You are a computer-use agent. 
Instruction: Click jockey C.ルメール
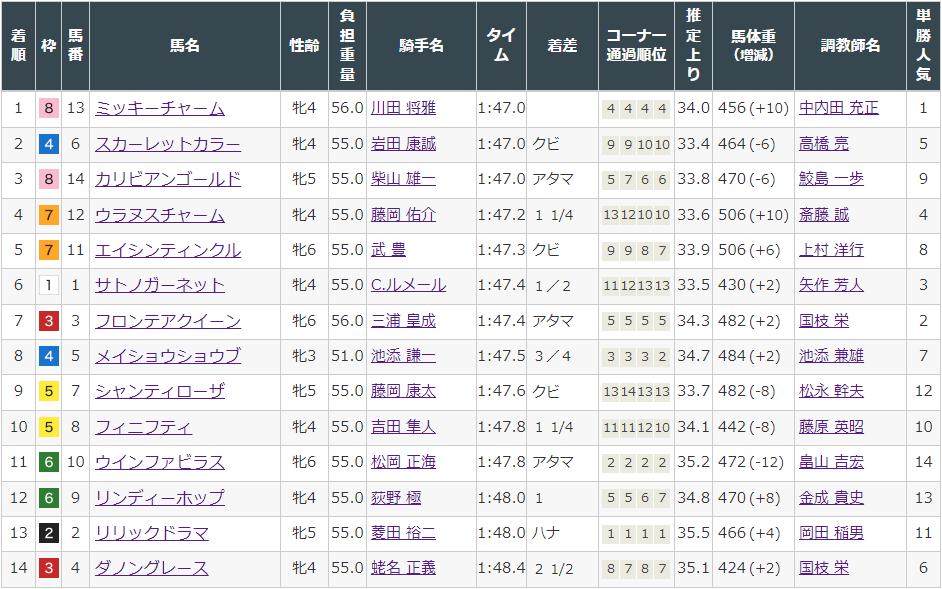point(409,285)
